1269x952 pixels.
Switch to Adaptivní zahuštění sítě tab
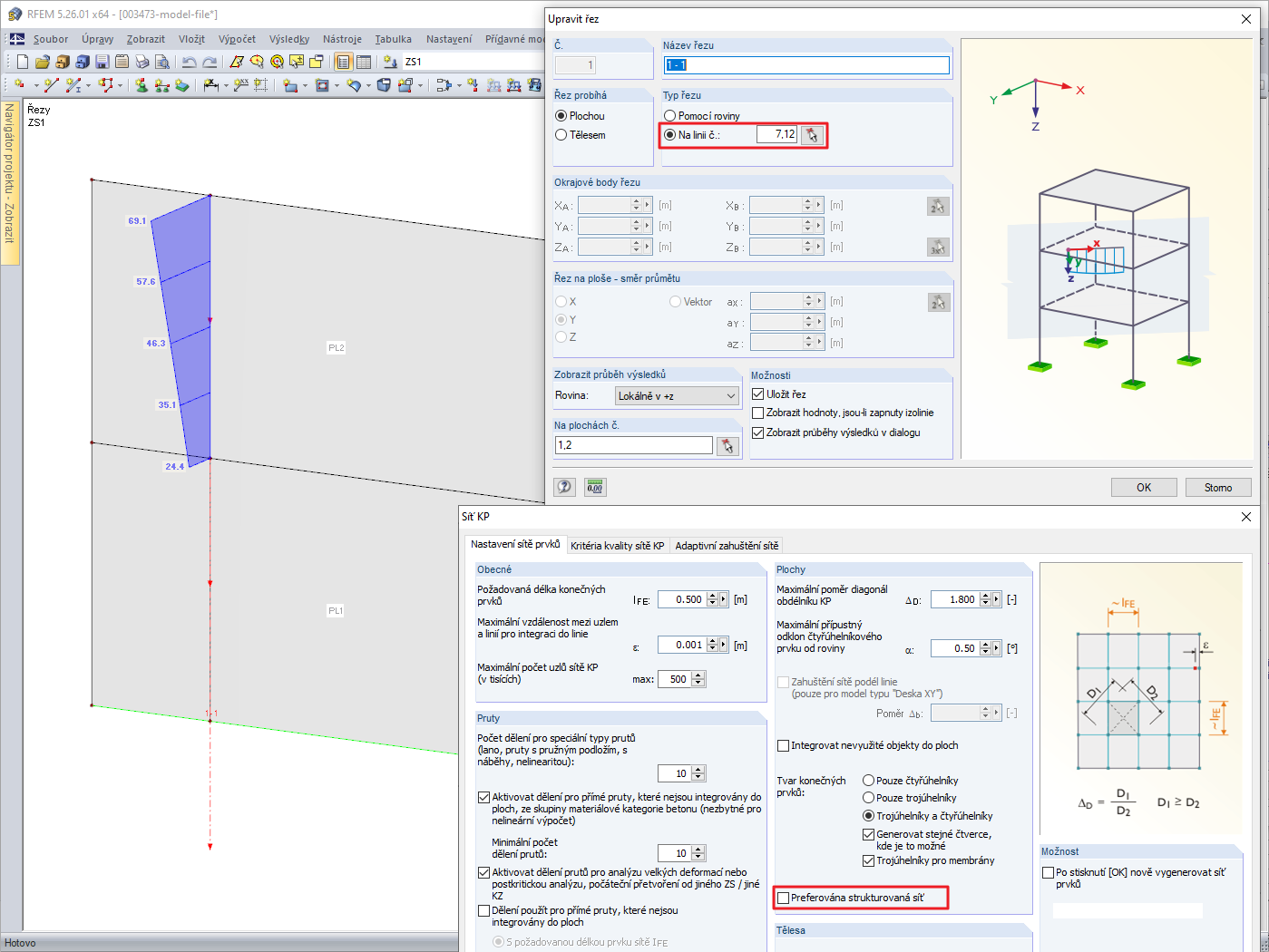coord(727,546)
